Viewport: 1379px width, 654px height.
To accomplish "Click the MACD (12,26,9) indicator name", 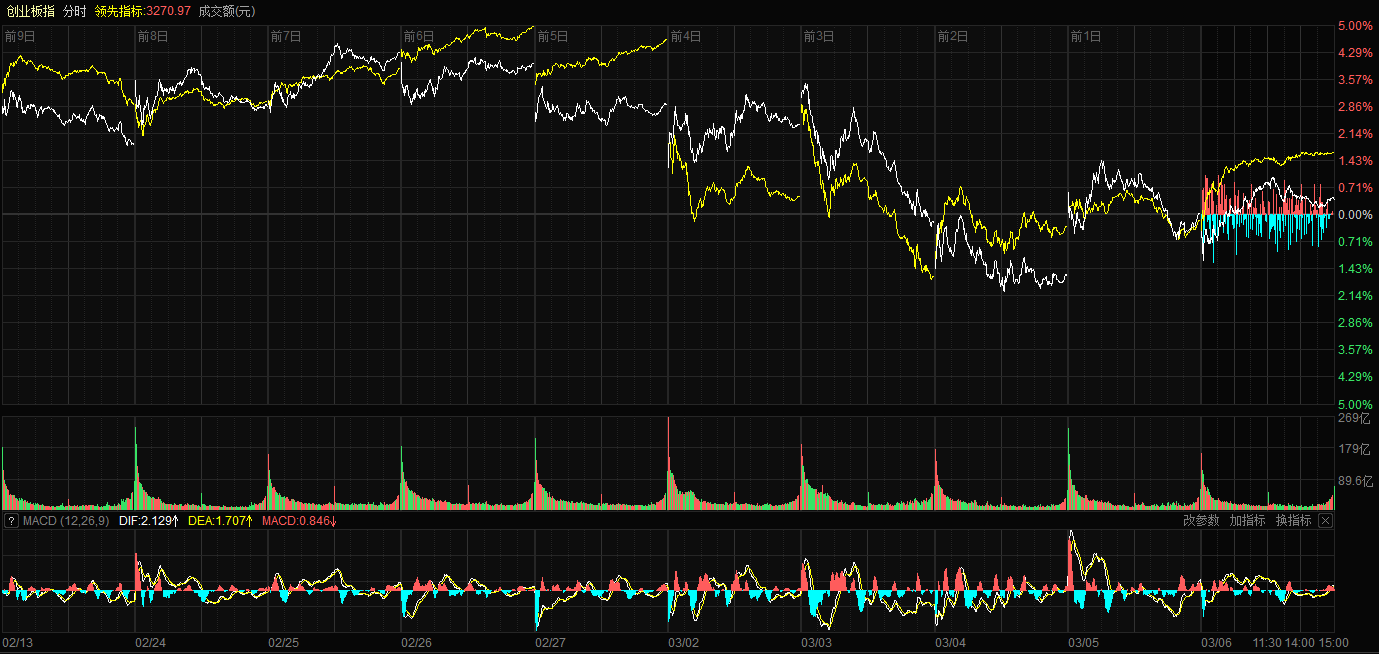I will tap(66, 521).
